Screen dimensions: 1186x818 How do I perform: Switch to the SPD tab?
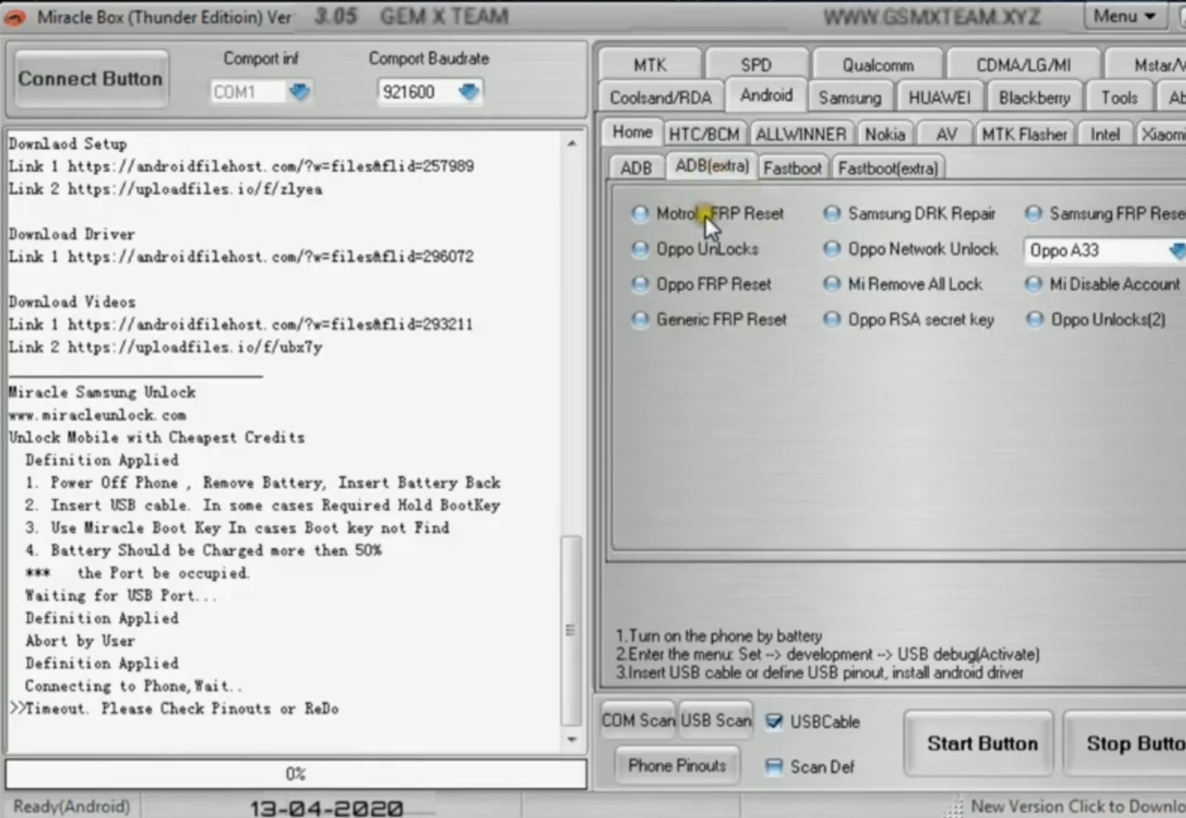coord(756,65)
